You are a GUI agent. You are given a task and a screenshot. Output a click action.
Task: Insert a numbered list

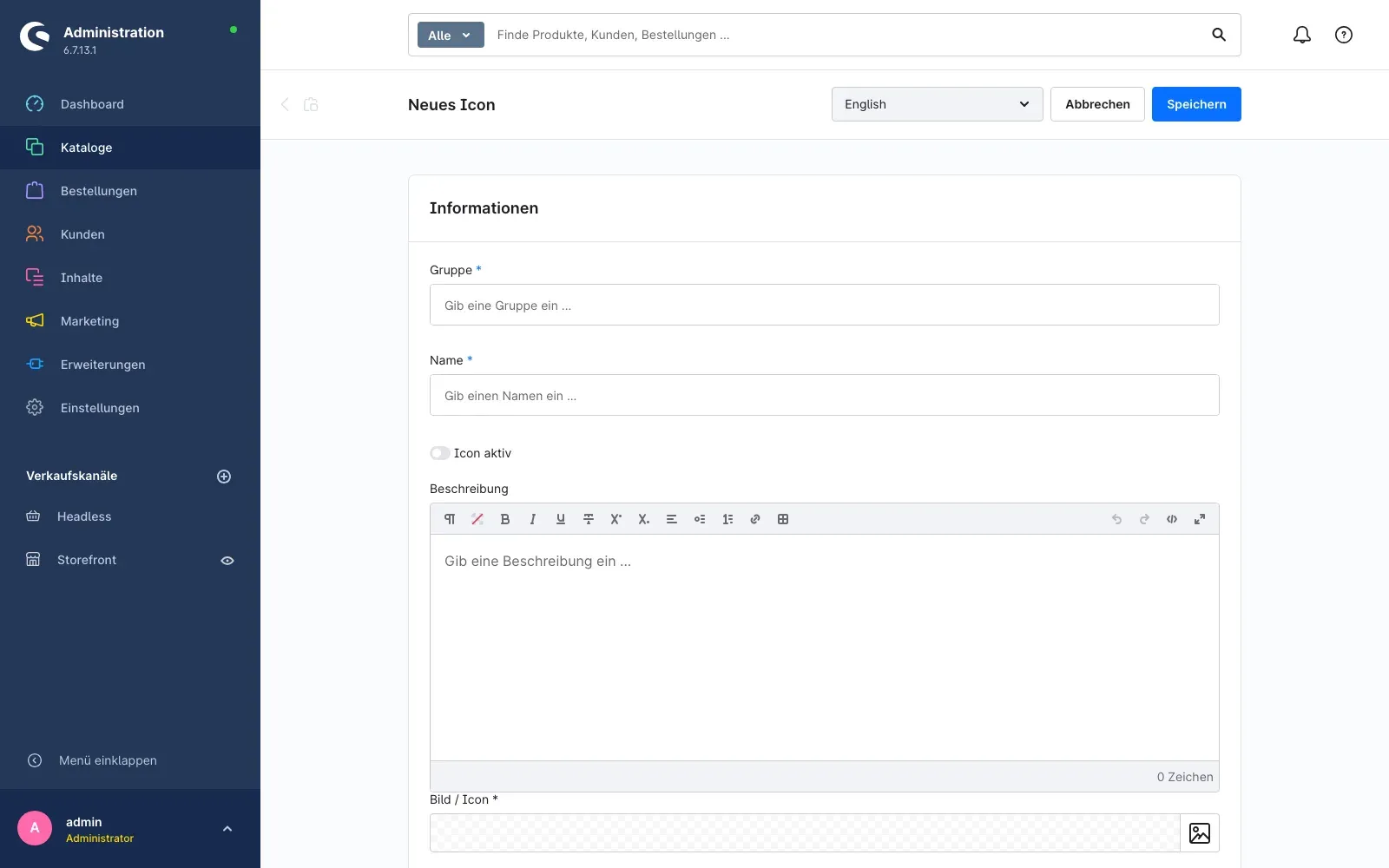pyautogui.click(x=727, y=519)
